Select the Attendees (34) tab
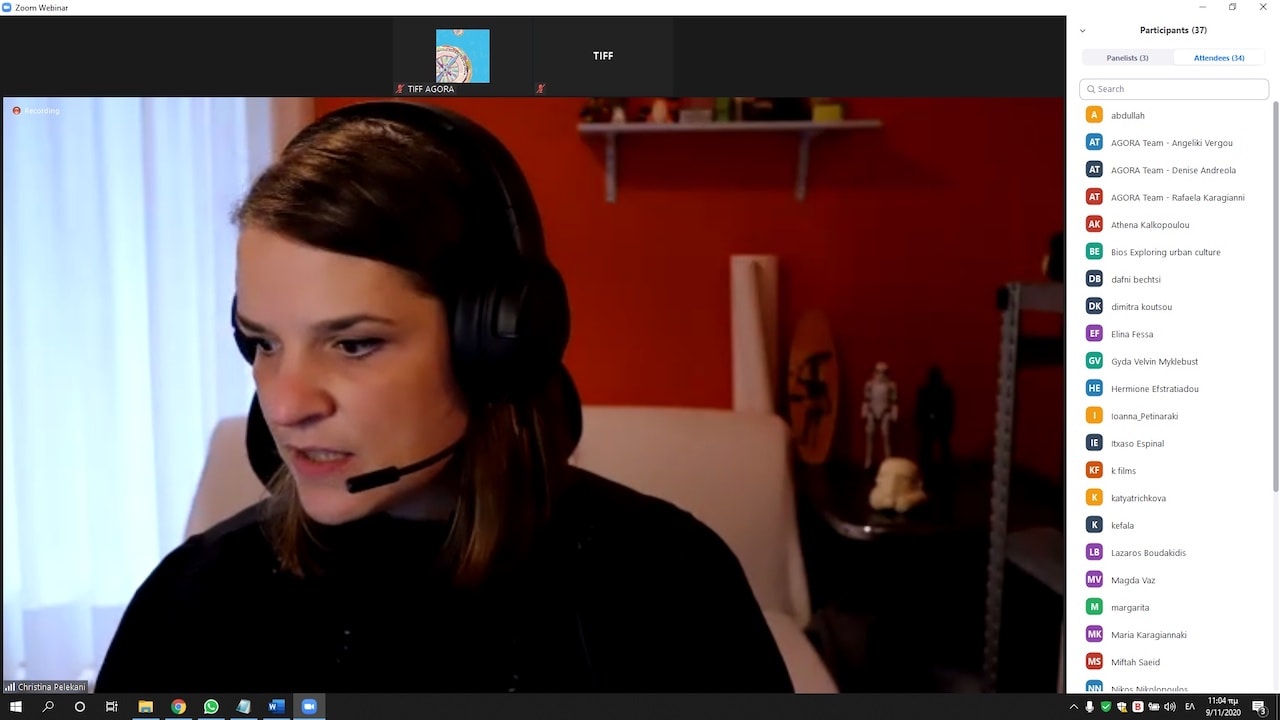Image resolution: width=1280 pixels, height=720 pixels. coord(1218,58)
